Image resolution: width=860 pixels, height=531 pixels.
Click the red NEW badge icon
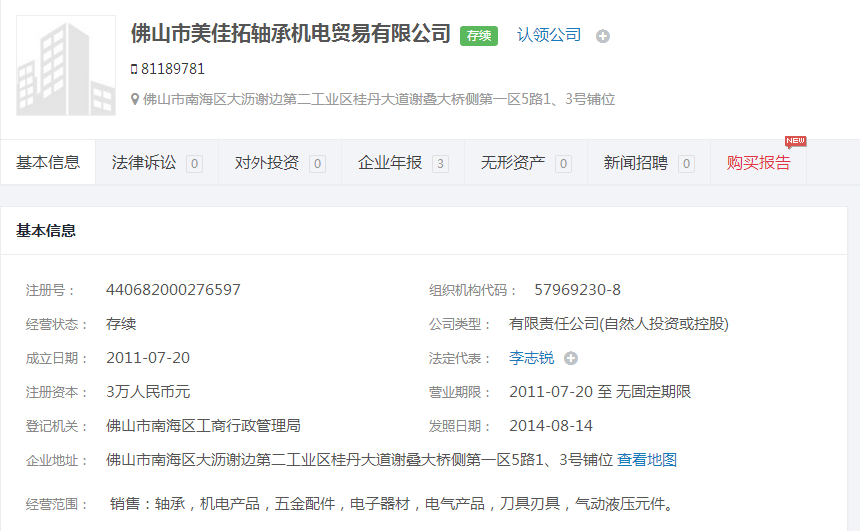point(795,141)
